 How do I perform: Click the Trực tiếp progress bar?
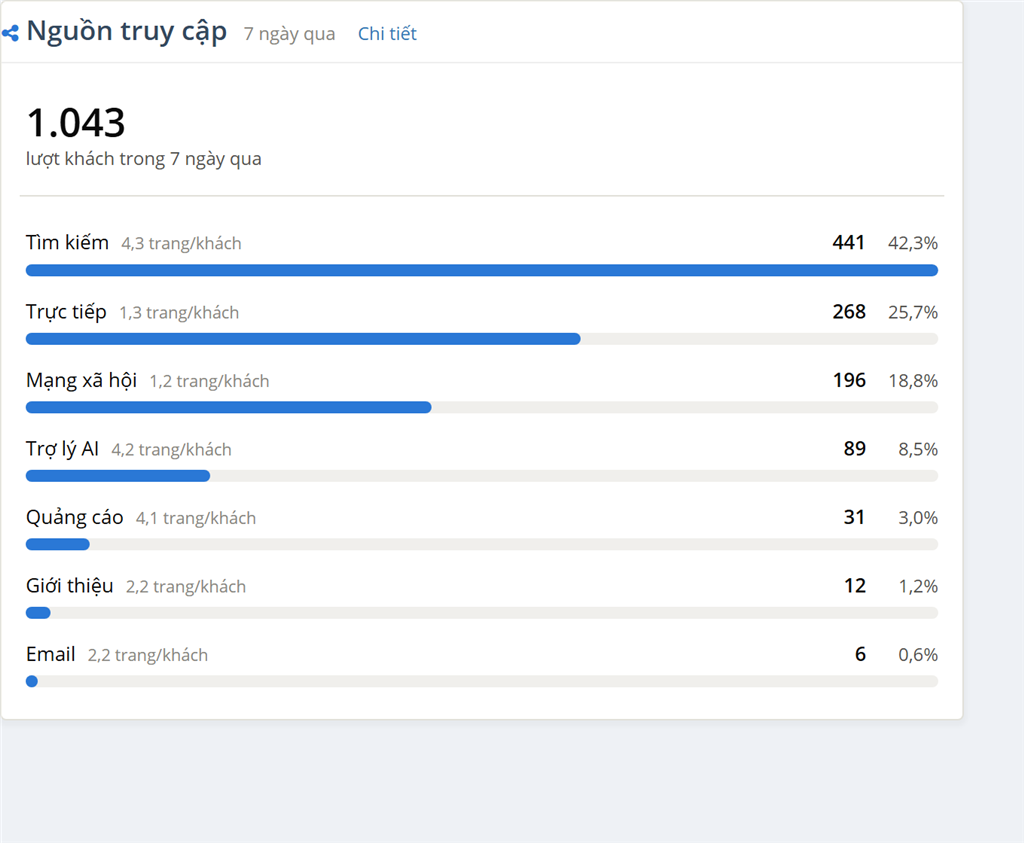click(x=482, y=339)
